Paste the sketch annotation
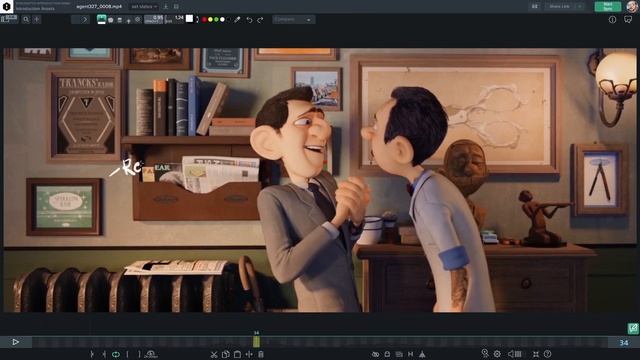The width and height of the screenshot is (640, 360). 237,354
